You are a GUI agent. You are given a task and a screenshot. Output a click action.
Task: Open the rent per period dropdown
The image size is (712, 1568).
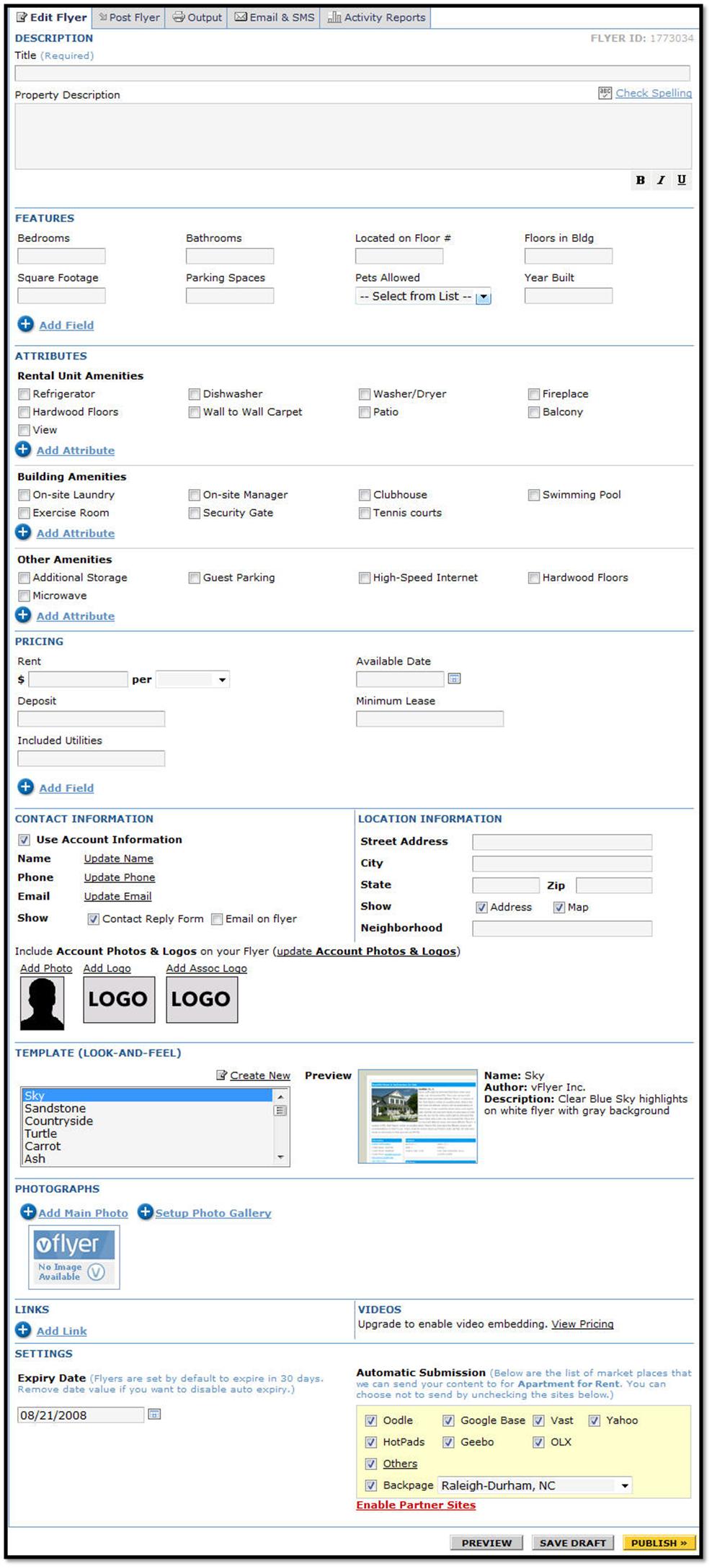(x=192, y=679)
